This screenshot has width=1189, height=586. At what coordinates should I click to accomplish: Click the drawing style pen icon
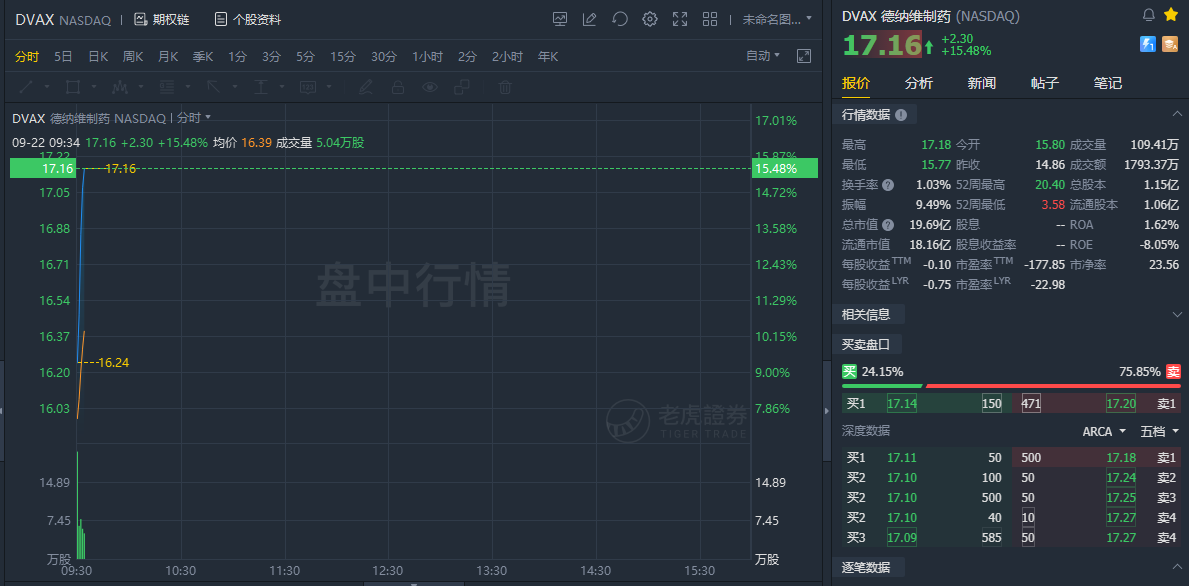(x=365, y=87)
